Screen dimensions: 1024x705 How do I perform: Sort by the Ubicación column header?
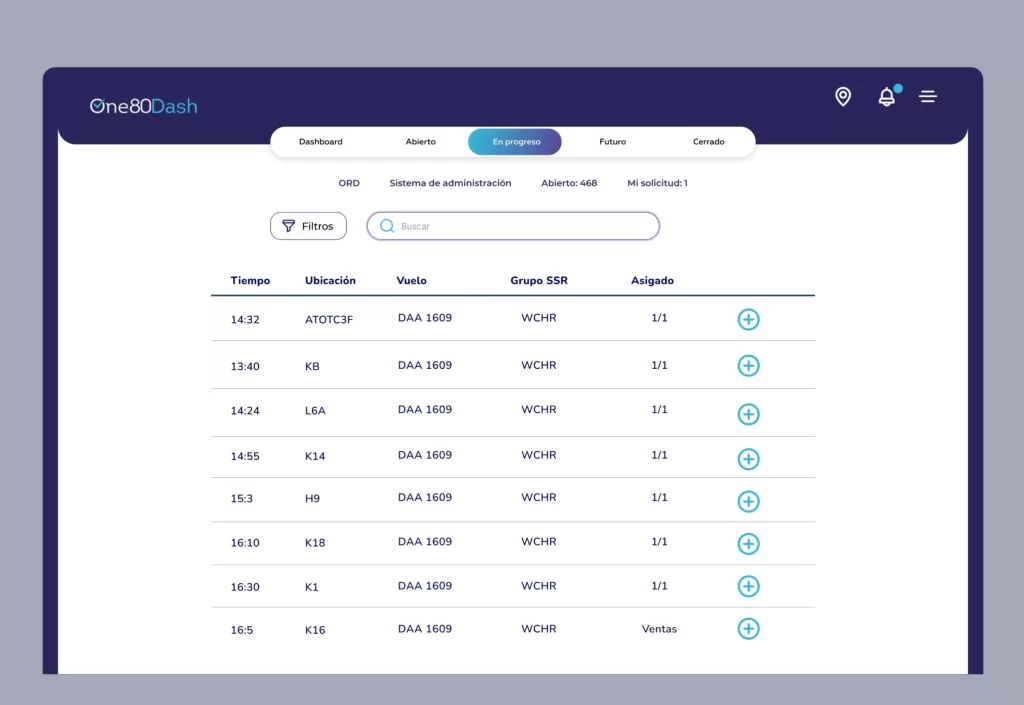point(330,281)
